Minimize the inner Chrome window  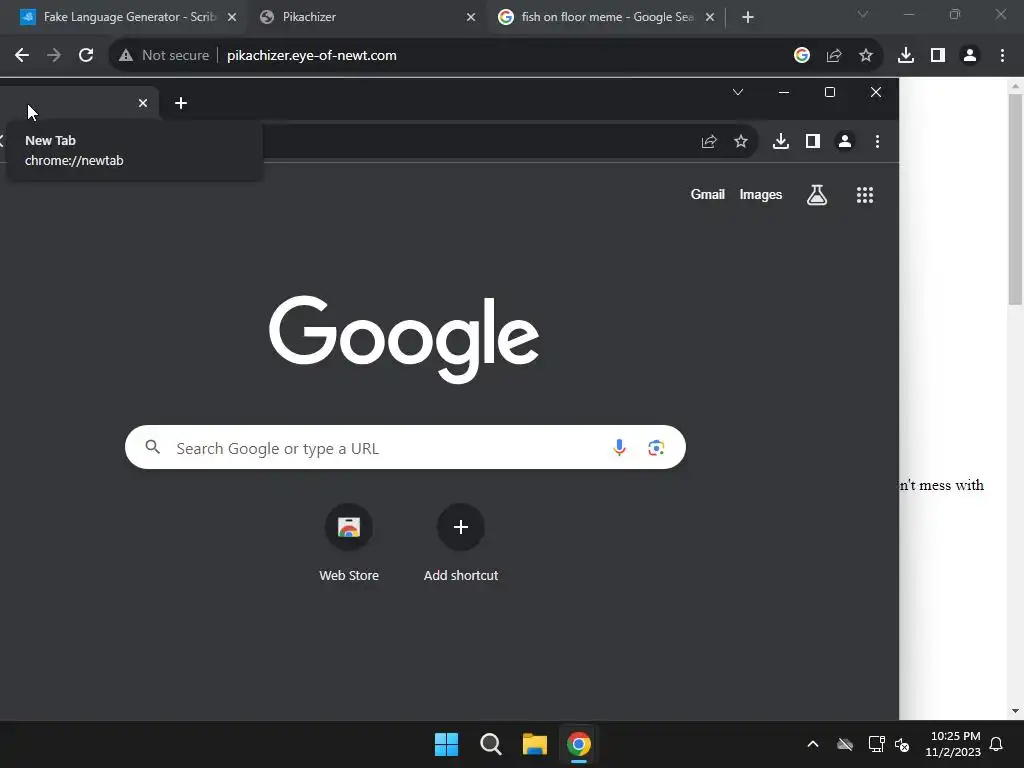[784, 92]
